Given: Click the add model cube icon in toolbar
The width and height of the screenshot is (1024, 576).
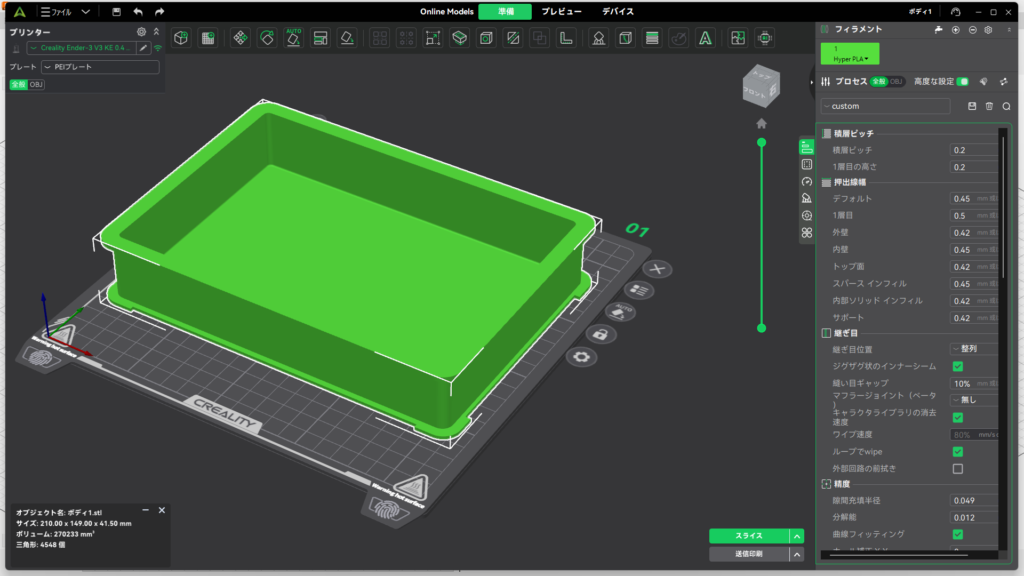Looking at the screenshot, I should click(181, 38).
